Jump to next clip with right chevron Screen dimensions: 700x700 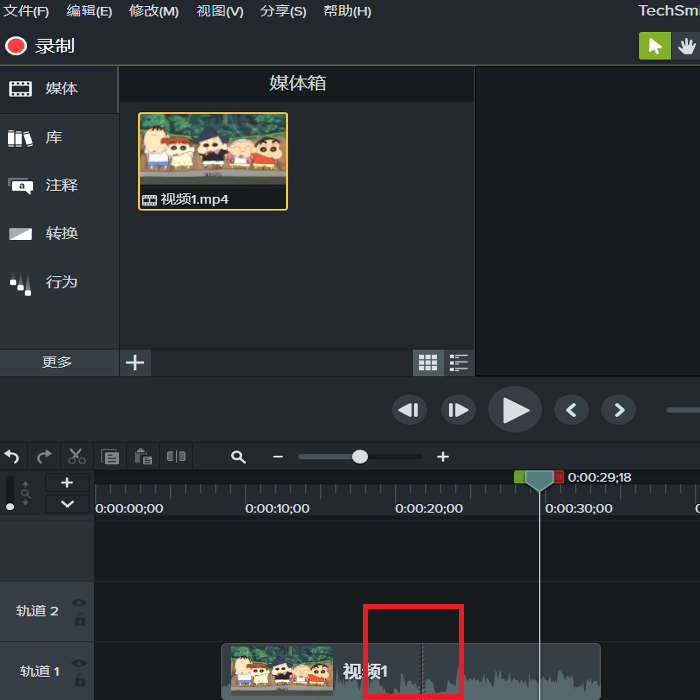pyautogui.click(x=618, y=410)
